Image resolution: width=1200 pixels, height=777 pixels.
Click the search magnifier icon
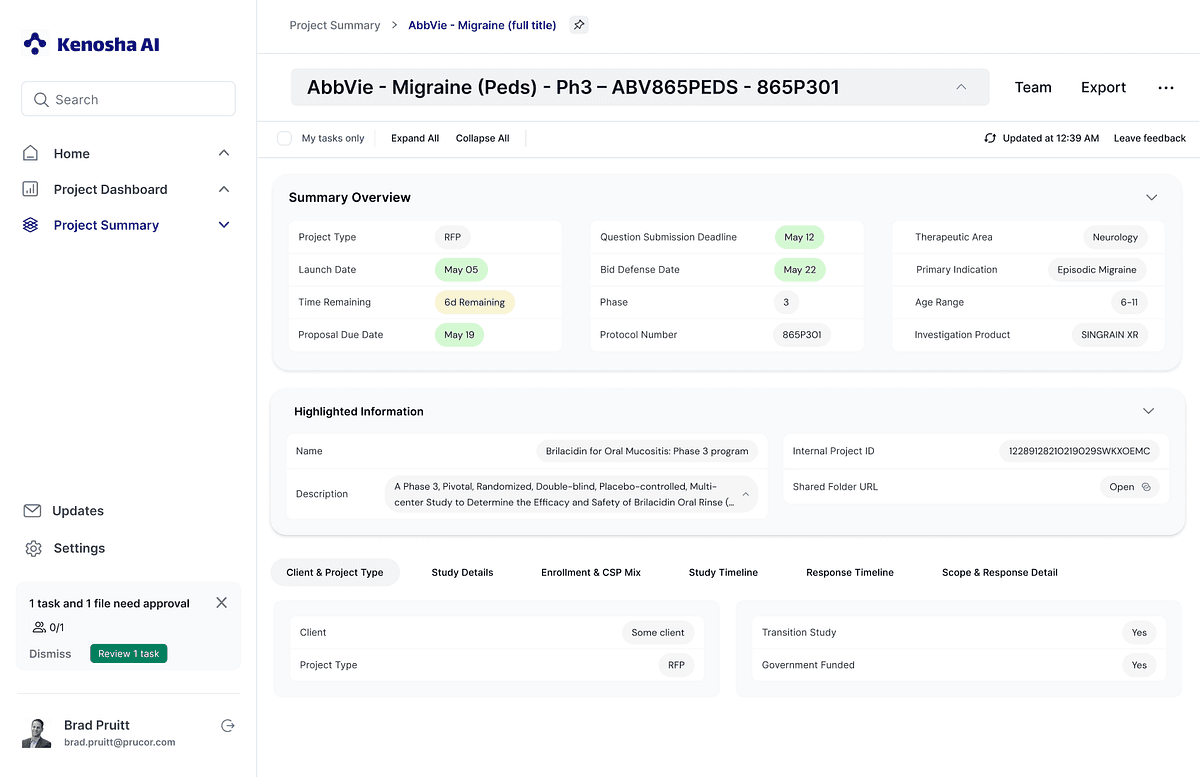coord(41,100)
